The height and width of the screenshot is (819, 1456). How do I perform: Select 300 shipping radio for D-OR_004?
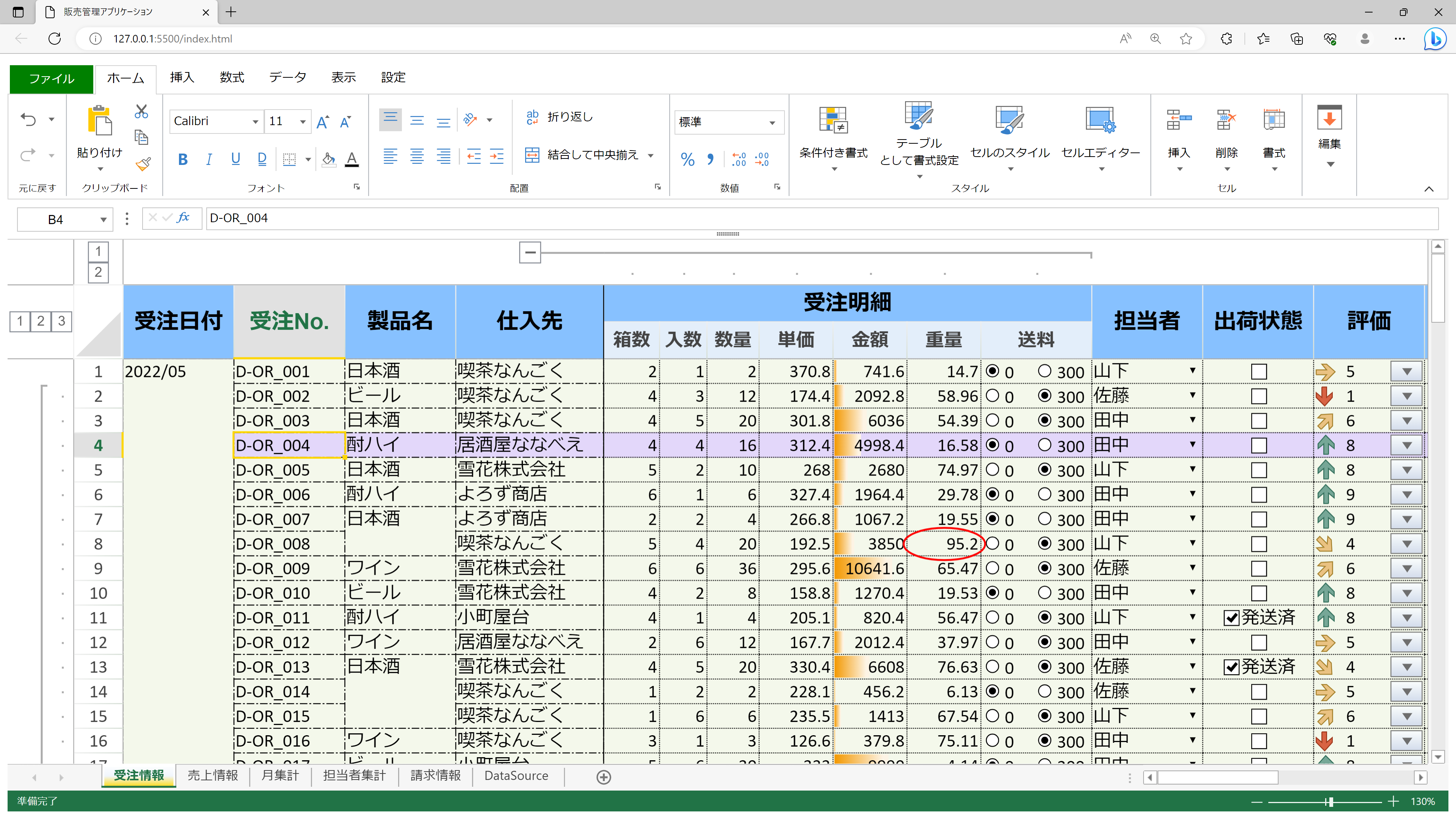click(x=1045, y=444)
